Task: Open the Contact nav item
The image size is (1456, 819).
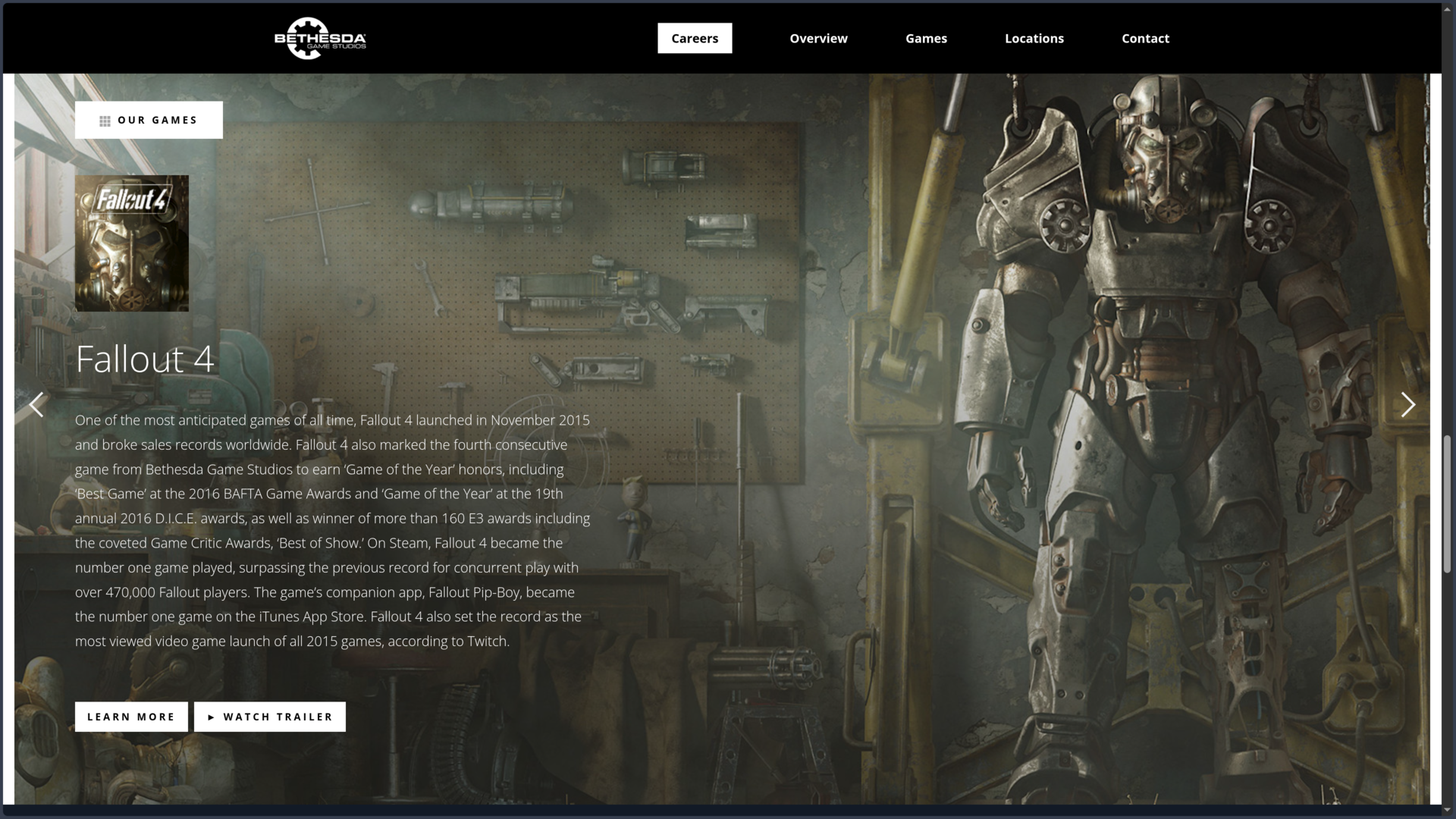Action: click(x=1145, y=38)
